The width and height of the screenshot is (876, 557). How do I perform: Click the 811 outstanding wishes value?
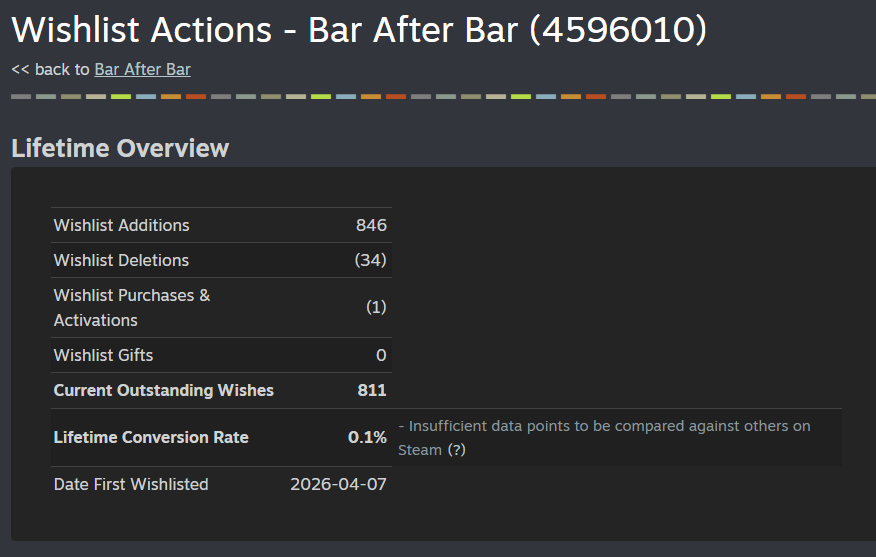click(372, 391)
